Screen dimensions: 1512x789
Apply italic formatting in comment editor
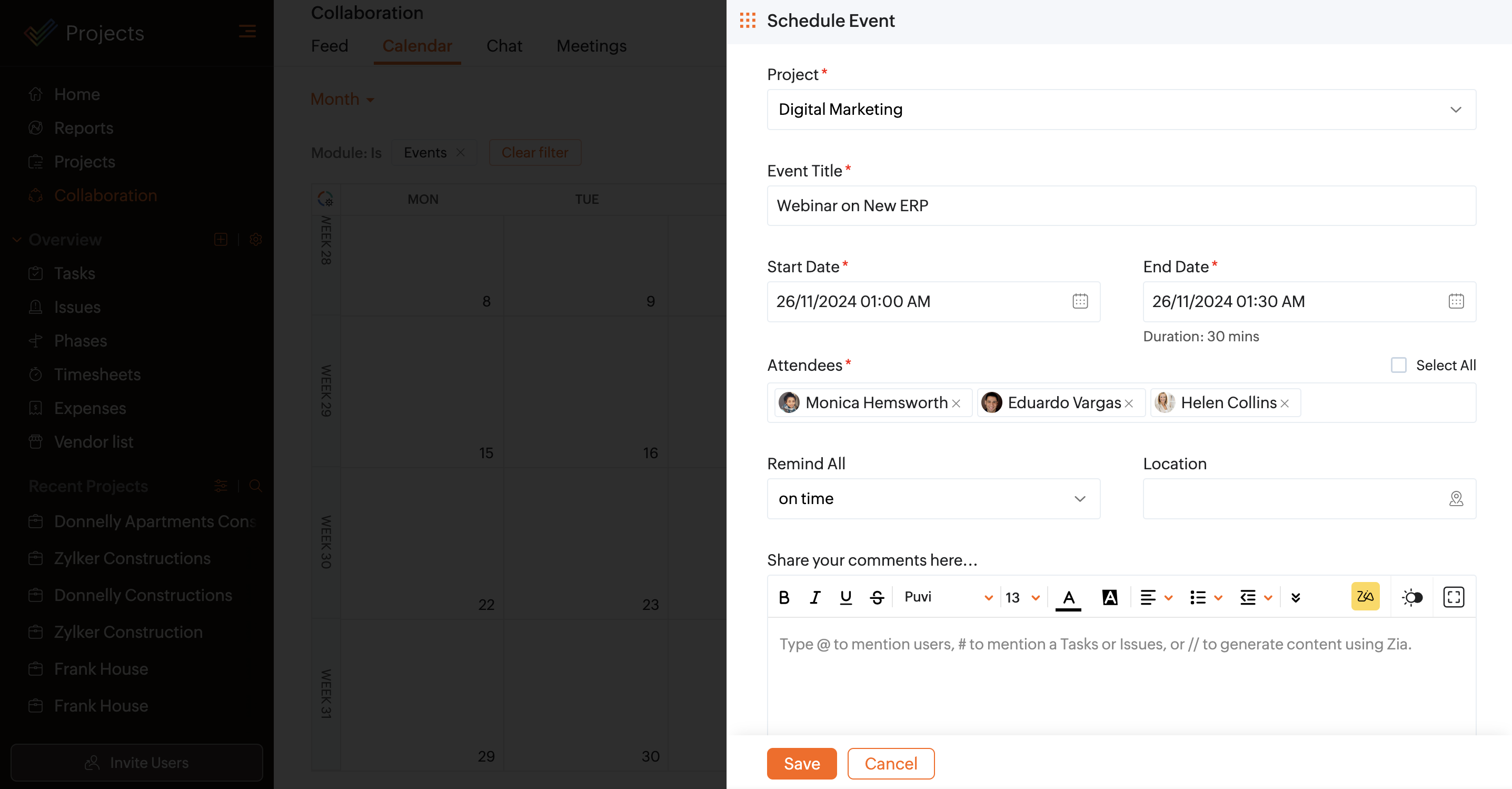(x=814, y=597)
